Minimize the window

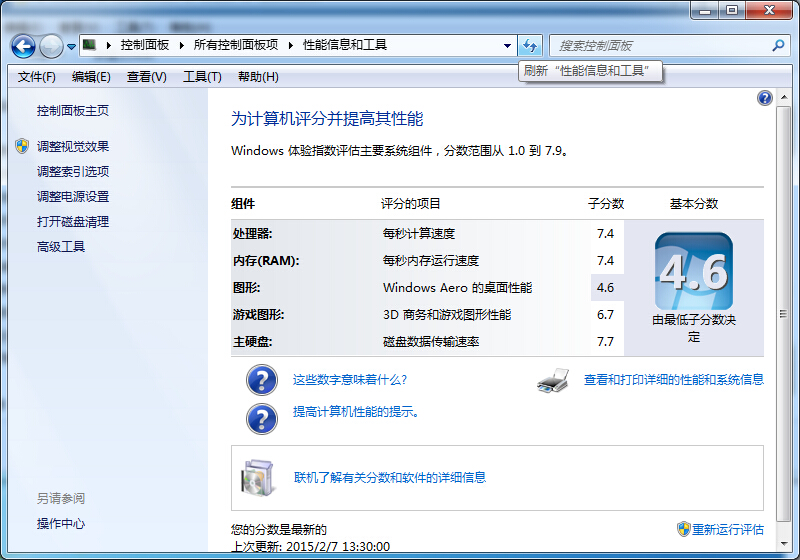(705, 10)
